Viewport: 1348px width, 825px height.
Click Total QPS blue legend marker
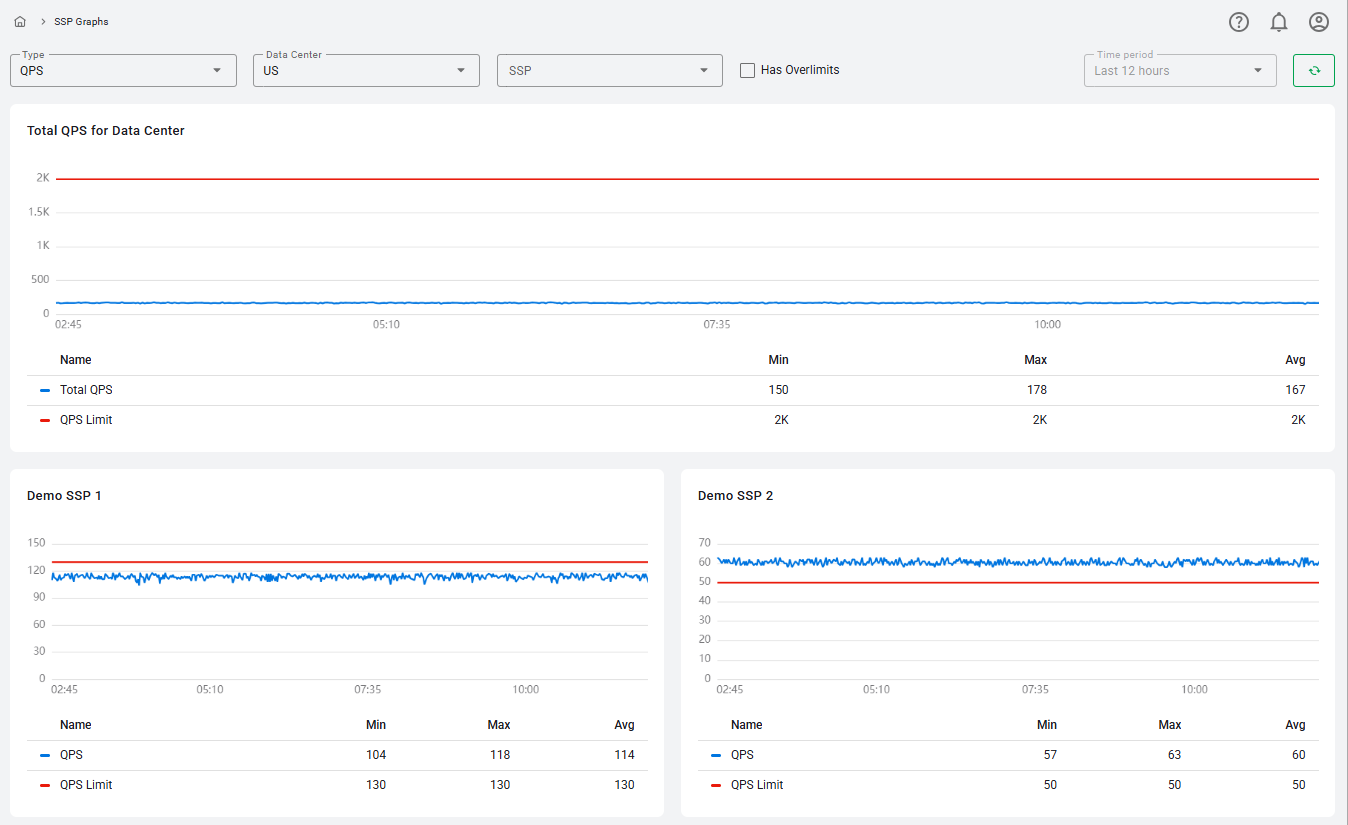point(45,390)
